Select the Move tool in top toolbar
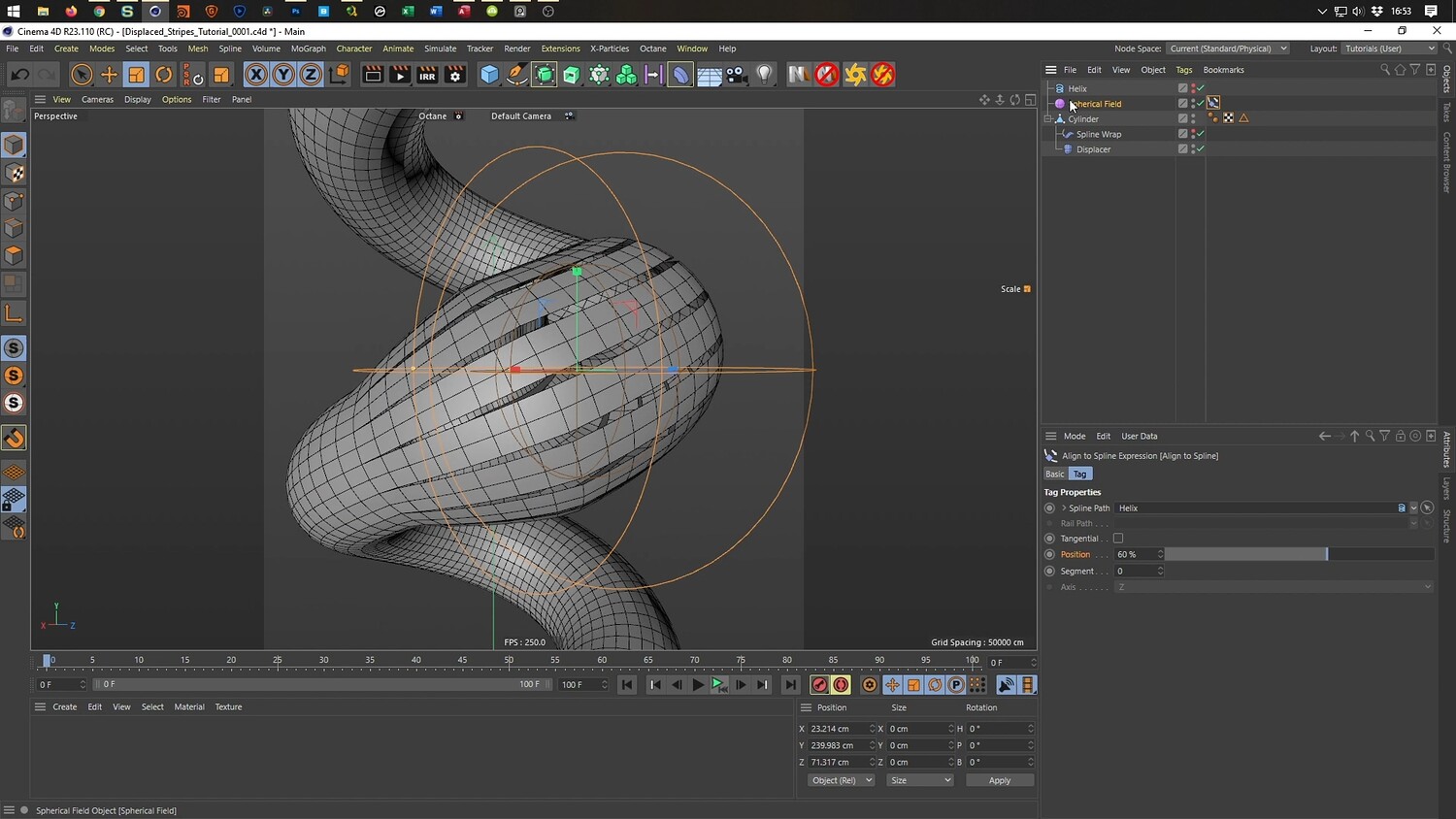 pyautogui.click(x=109, y=75)
